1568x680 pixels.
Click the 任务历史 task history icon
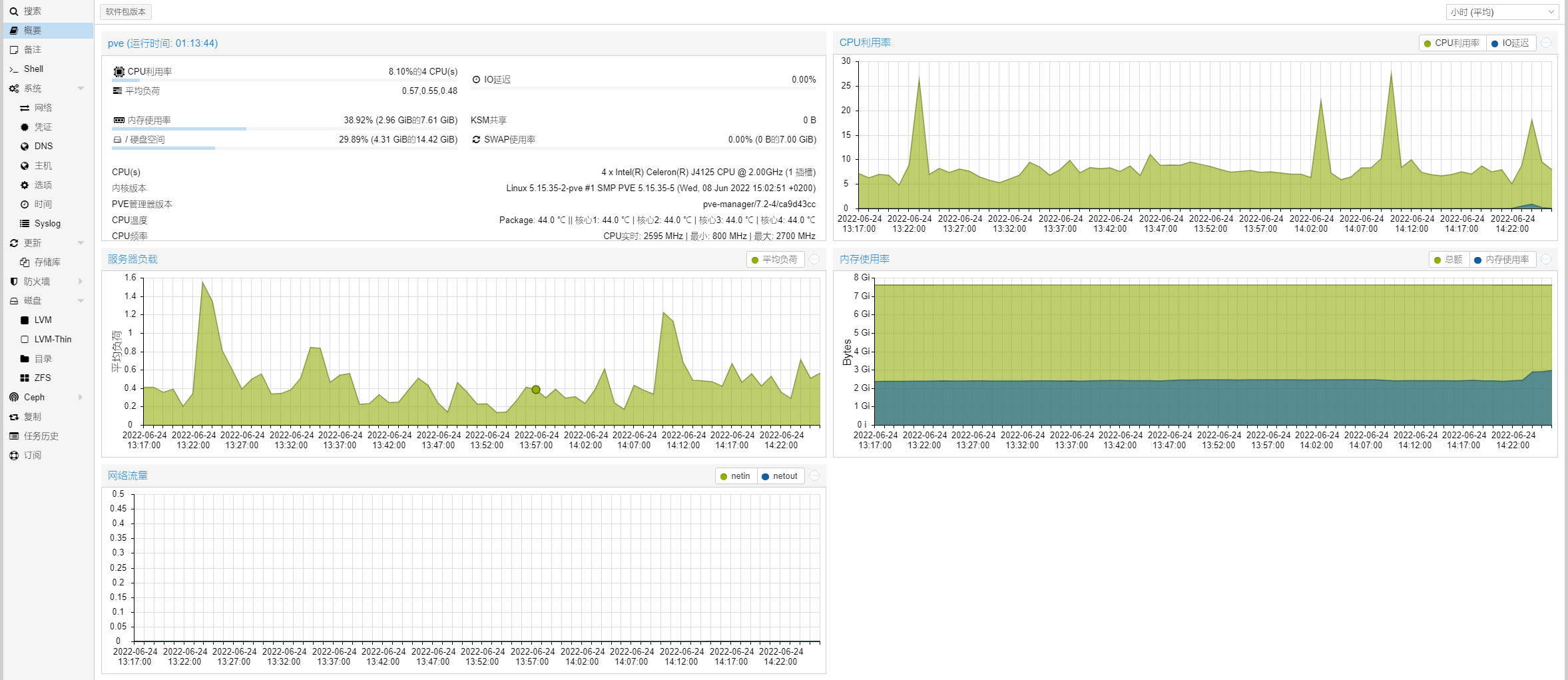pyautogui.click(x=14, y=436)
